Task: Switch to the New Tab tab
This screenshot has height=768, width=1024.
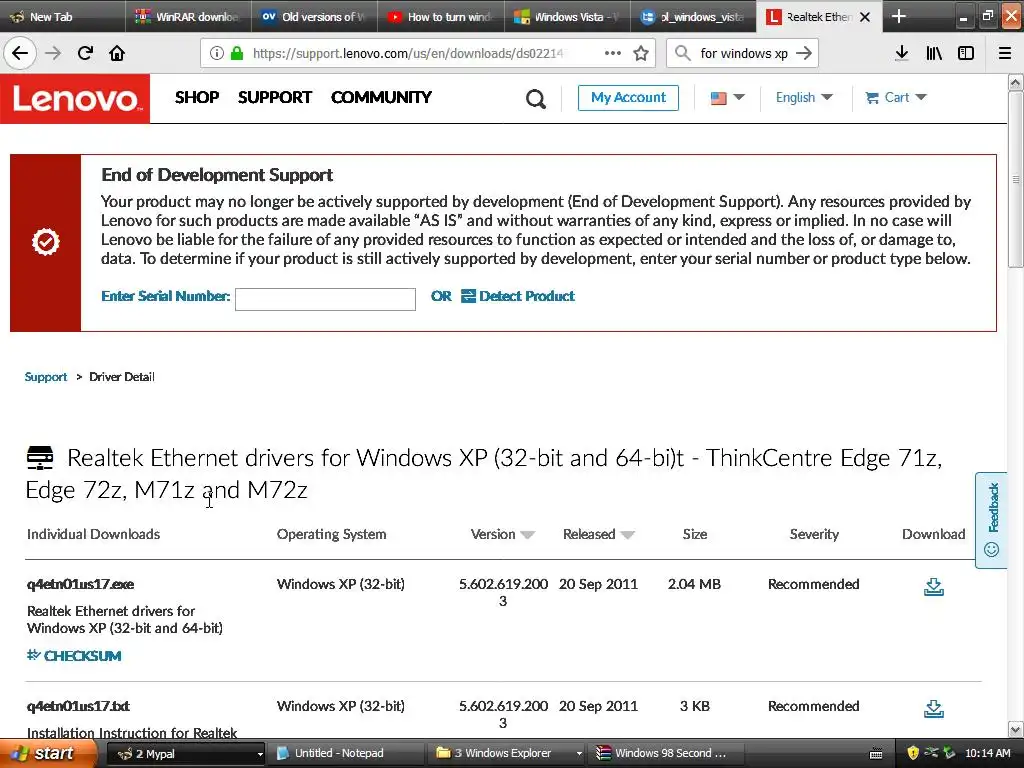Action: [x=63, y=16]
